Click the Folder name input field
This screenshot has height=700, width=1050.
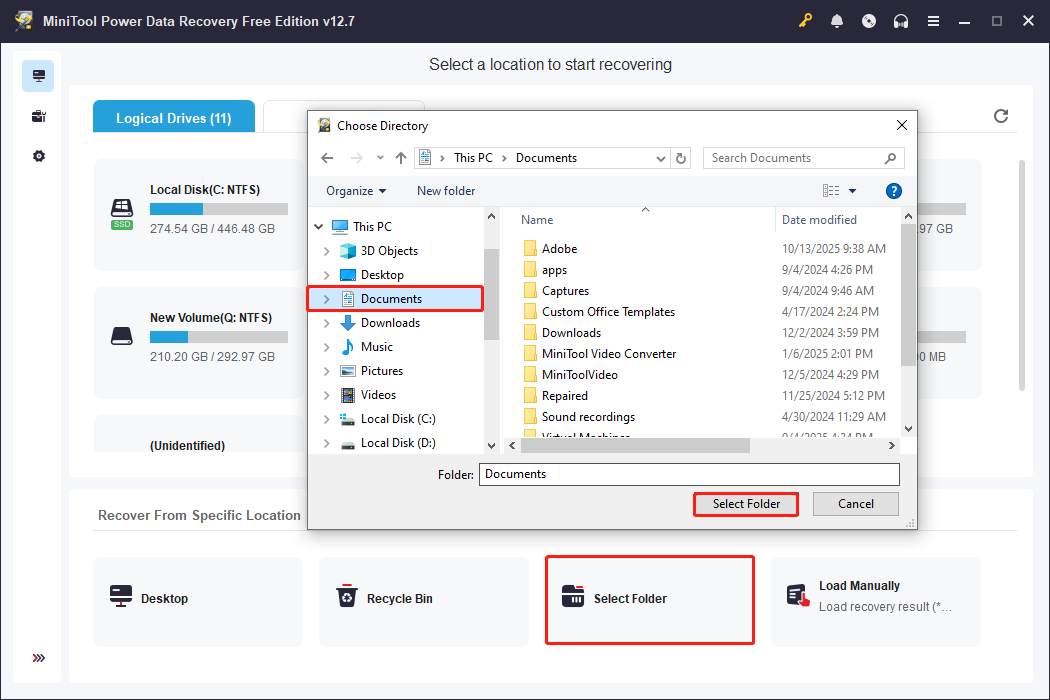[689, 474]
